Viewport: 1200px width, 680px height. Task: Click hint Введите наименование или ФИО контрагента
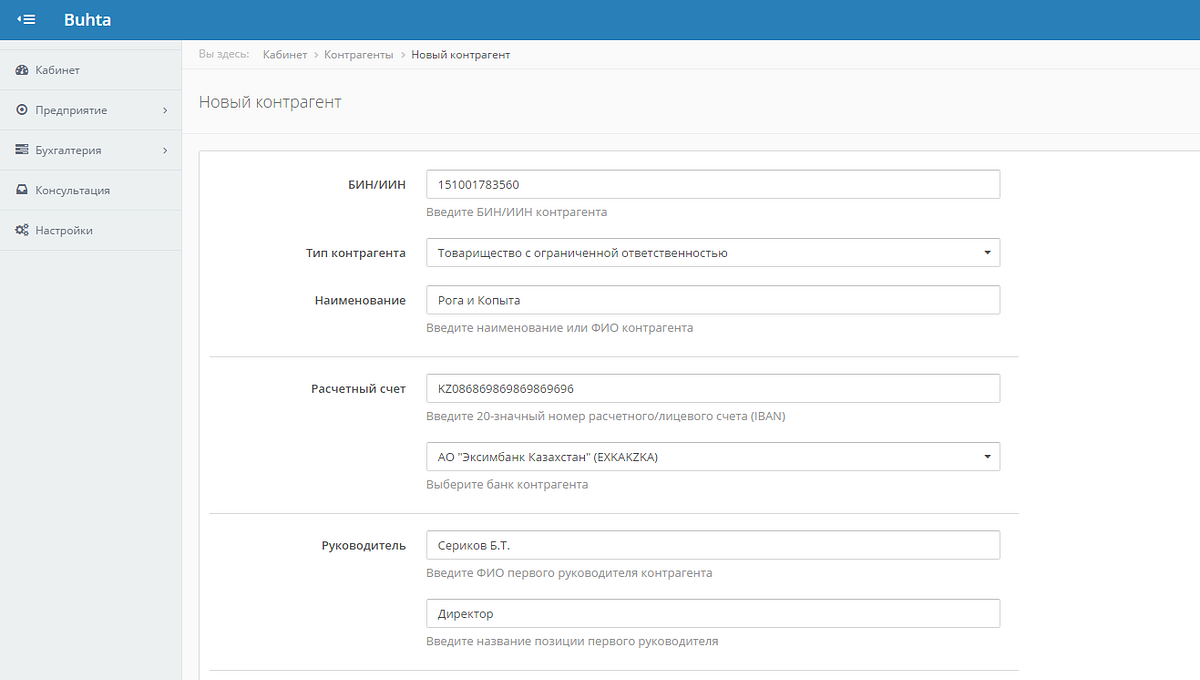tap(559, 327)
